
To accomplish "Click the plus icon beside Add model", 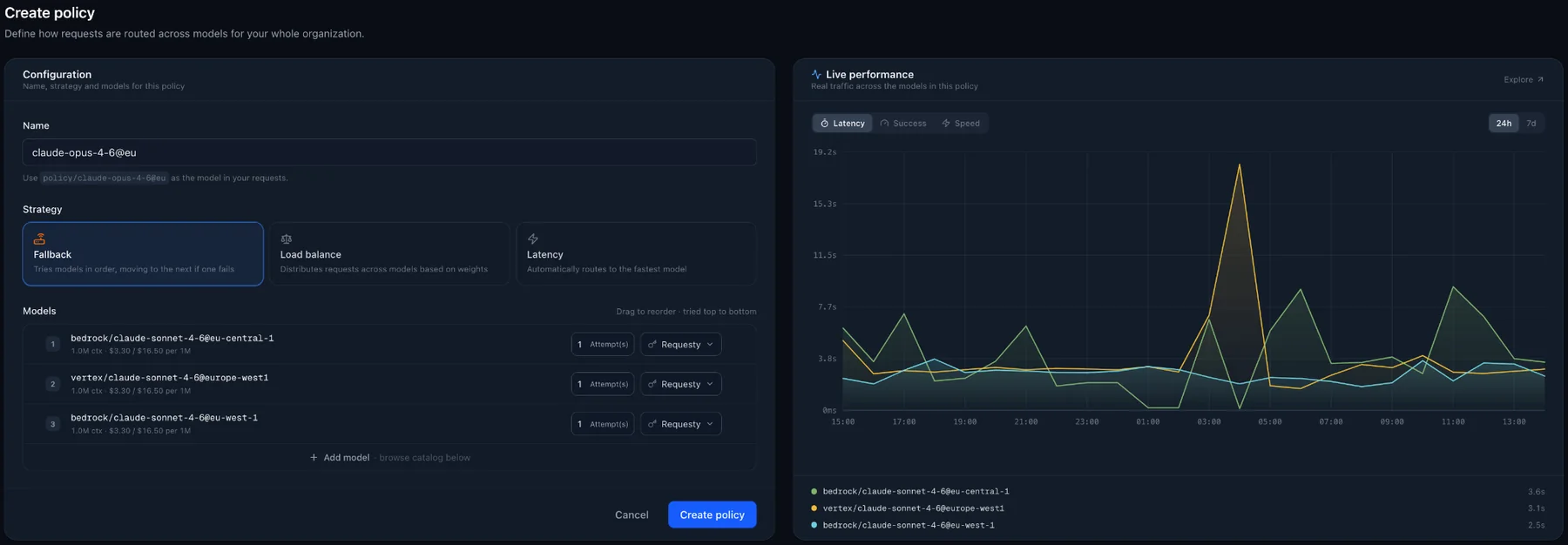I will click(x=314, y=458).
